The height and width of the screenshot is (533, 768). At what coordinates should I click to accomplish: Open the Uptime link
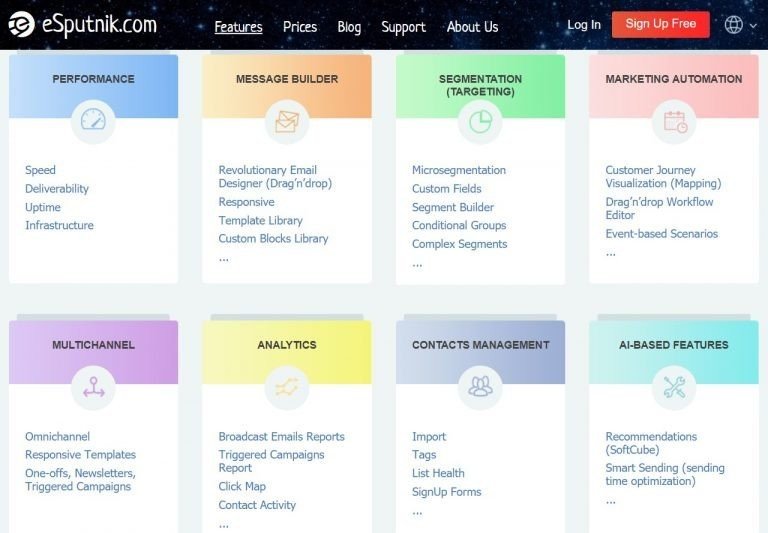(x=43, y=207)
